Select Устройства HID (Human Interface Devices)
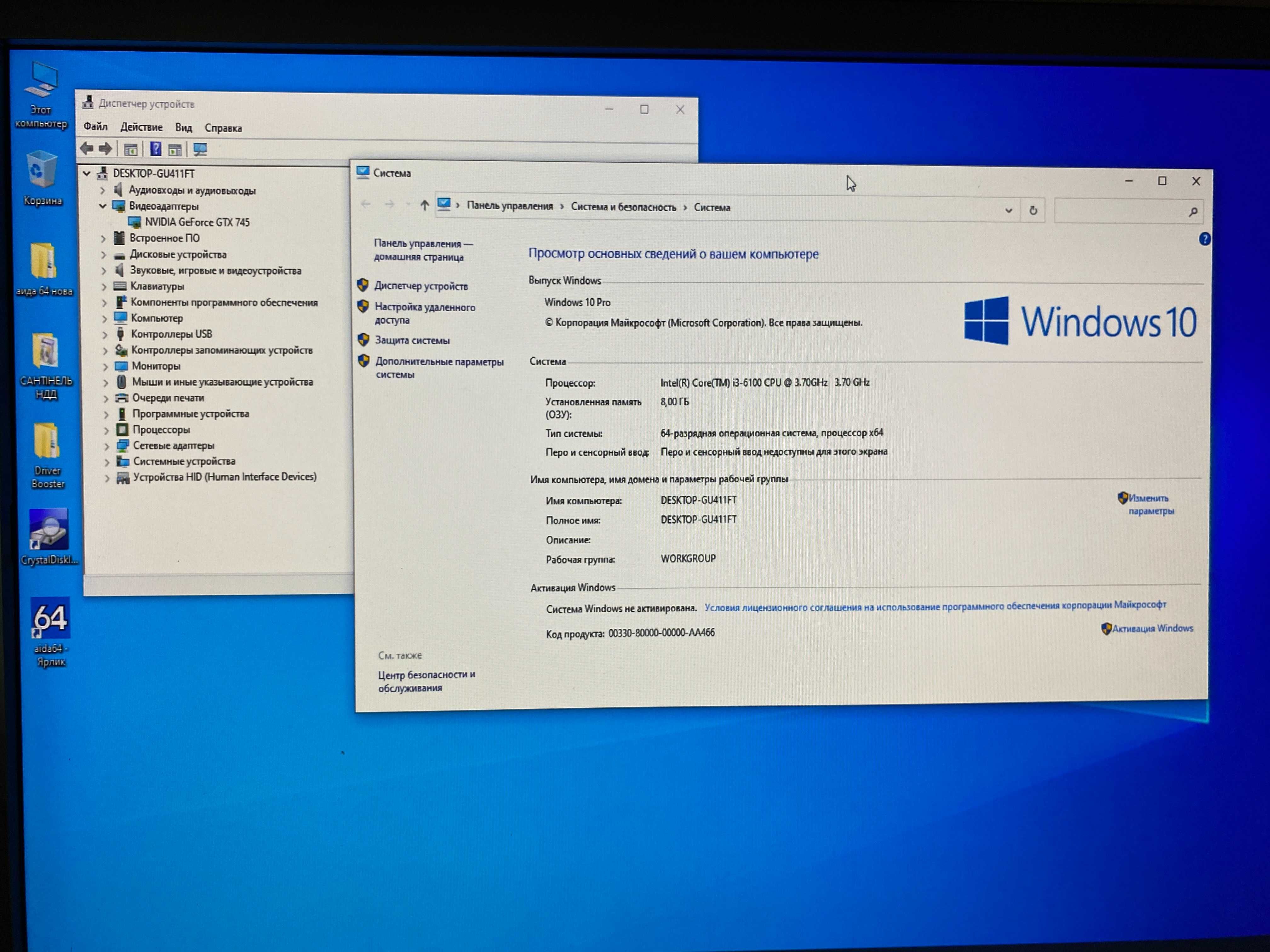The height and width of the screenshot is (952, 1270). pos(225,477)
